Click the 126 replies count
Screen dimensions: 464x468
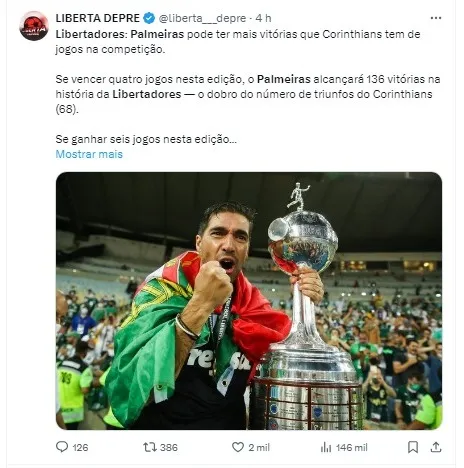pos(80,447)
